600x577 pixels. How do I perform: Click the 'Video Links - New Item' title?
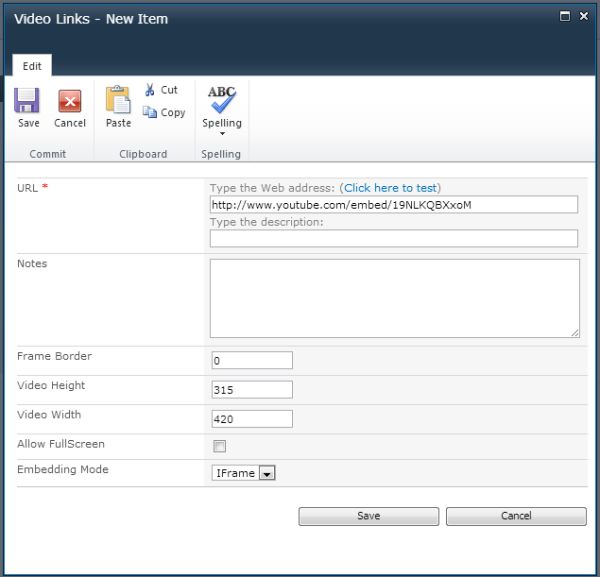tap(91, 19)
